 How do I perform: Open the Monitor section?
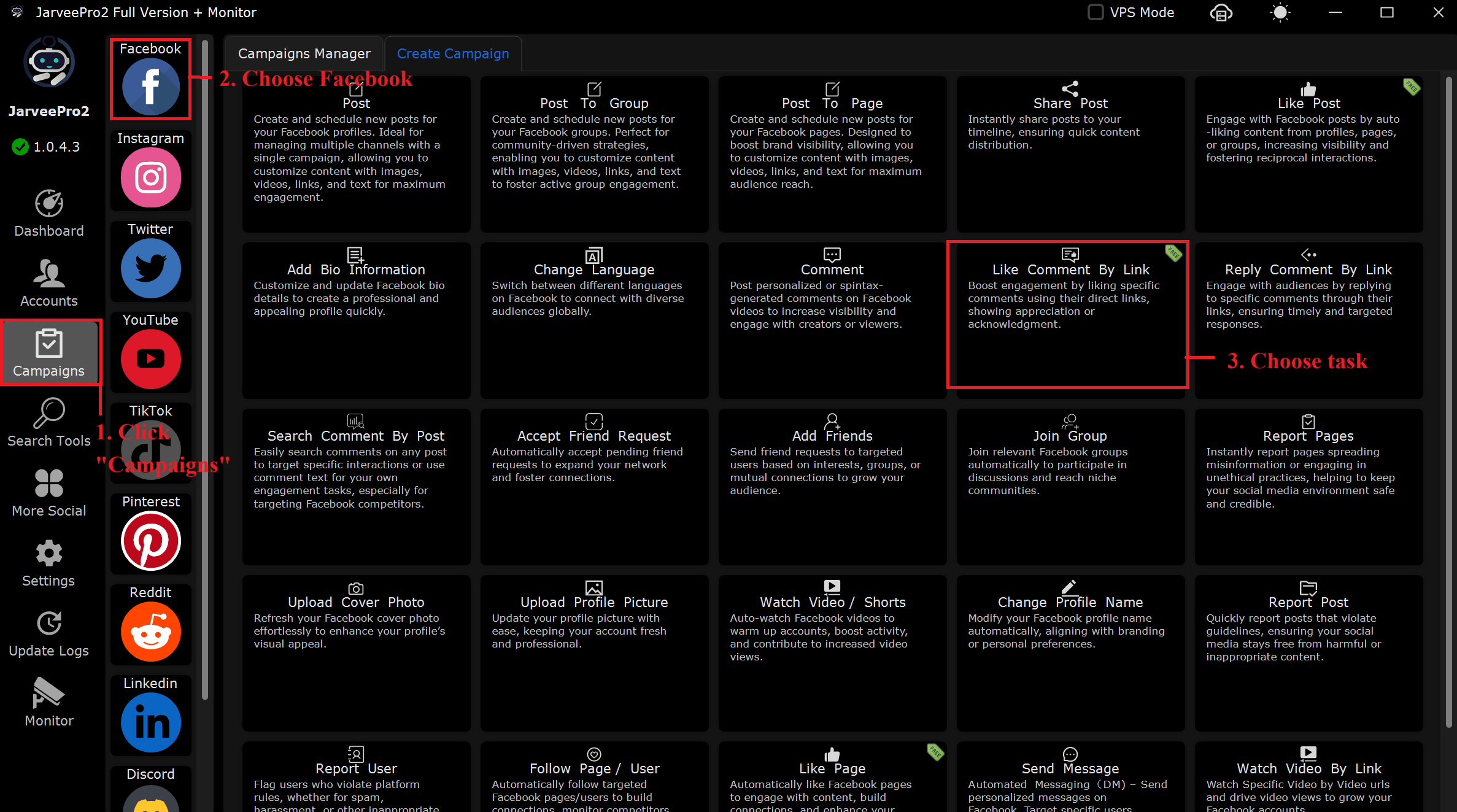(49, 703)
